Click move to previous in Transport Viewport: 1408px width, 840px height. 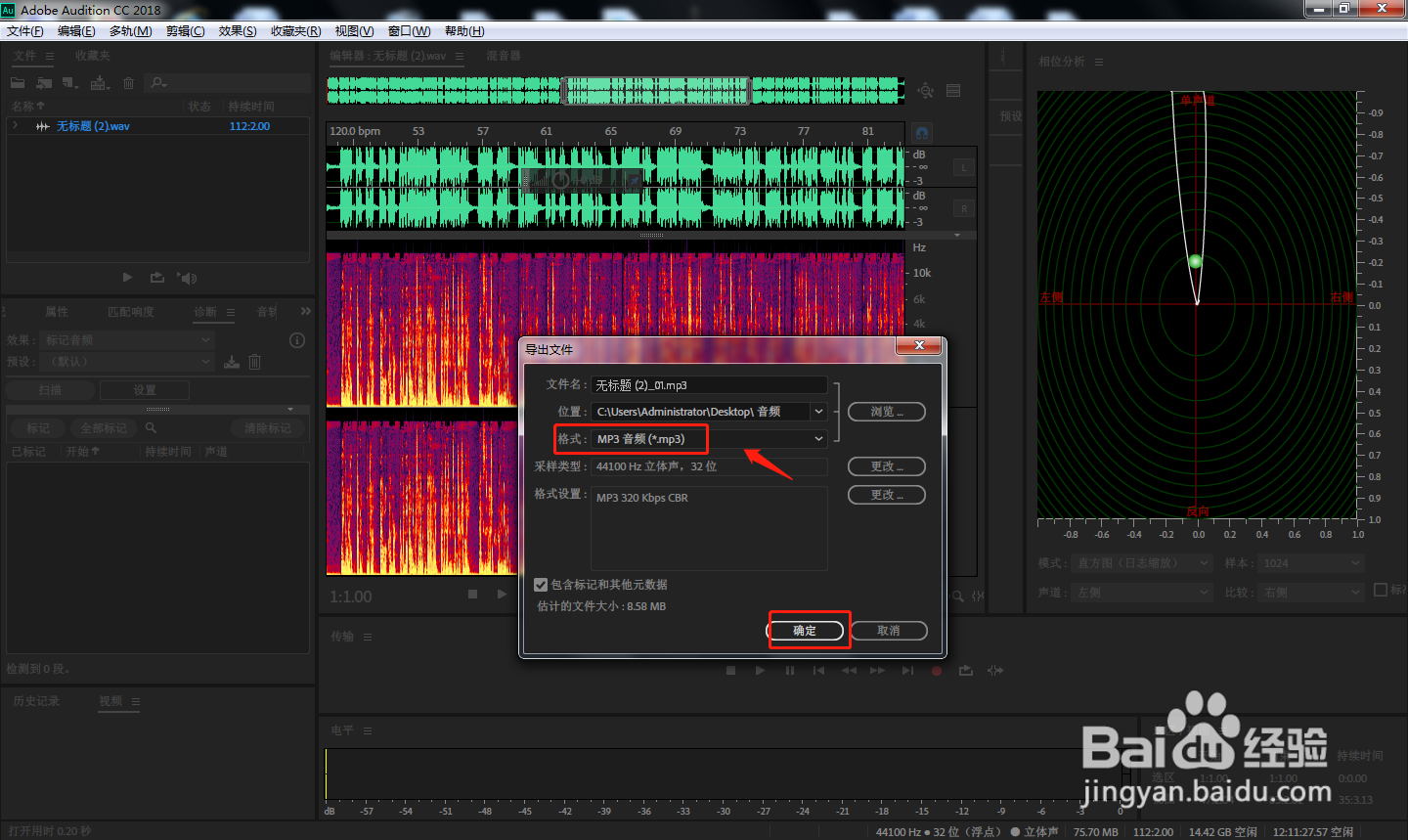point(818,671)
